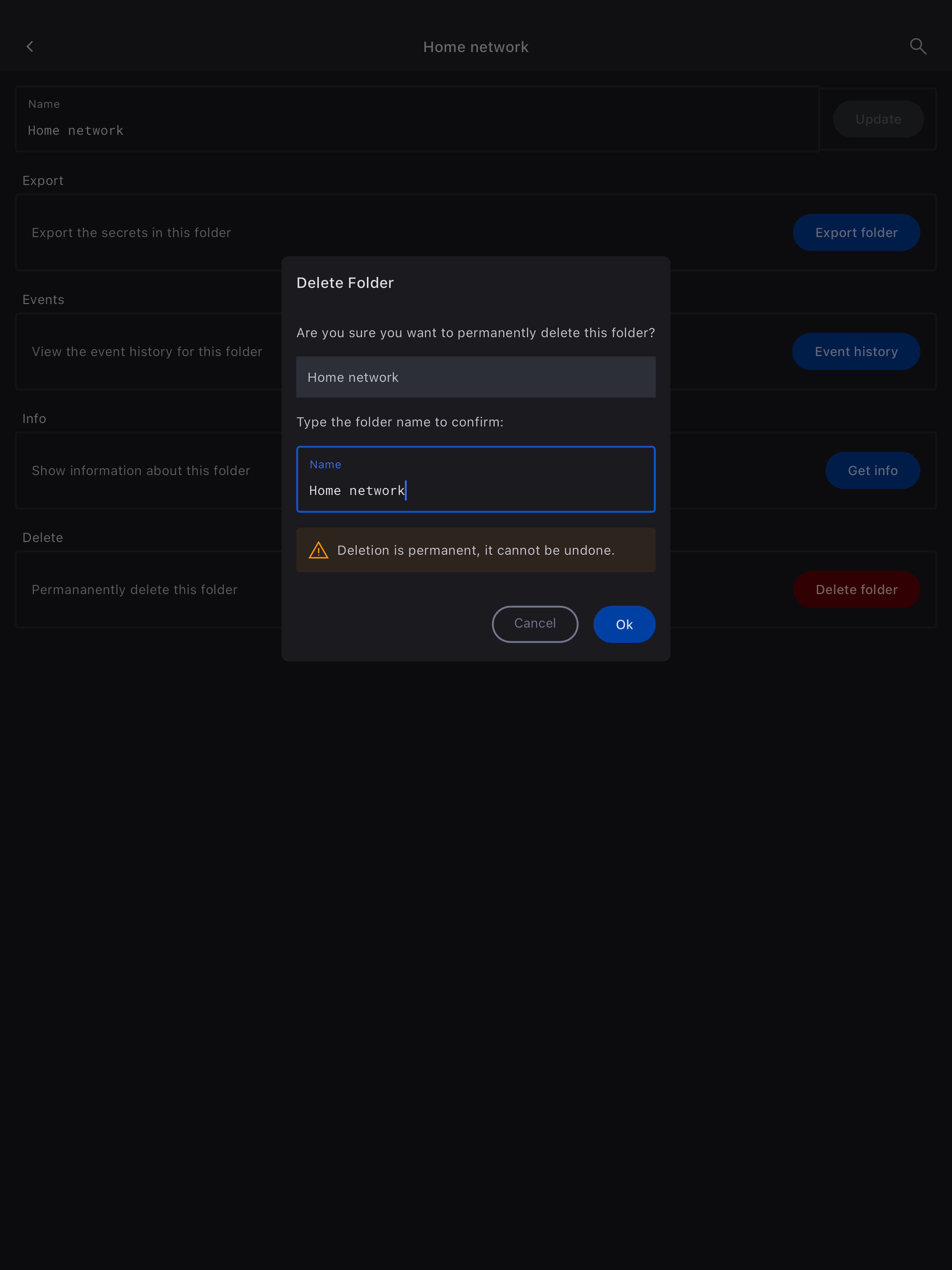Click the read-only folder name box in dialog

[x=475, y=377]
